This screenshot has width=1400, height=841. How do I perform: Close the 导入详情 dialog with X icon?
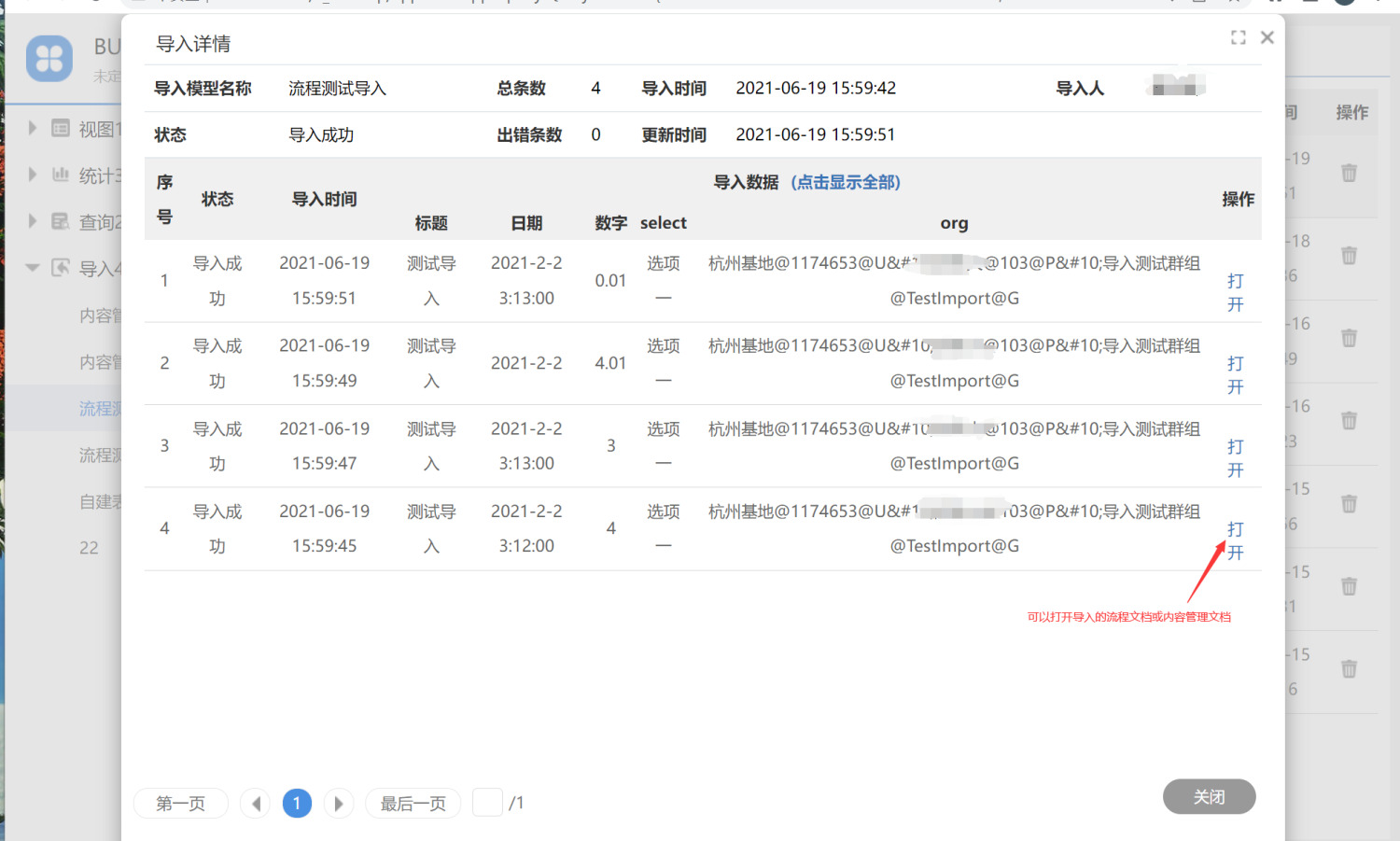[x=1267, y=37]
